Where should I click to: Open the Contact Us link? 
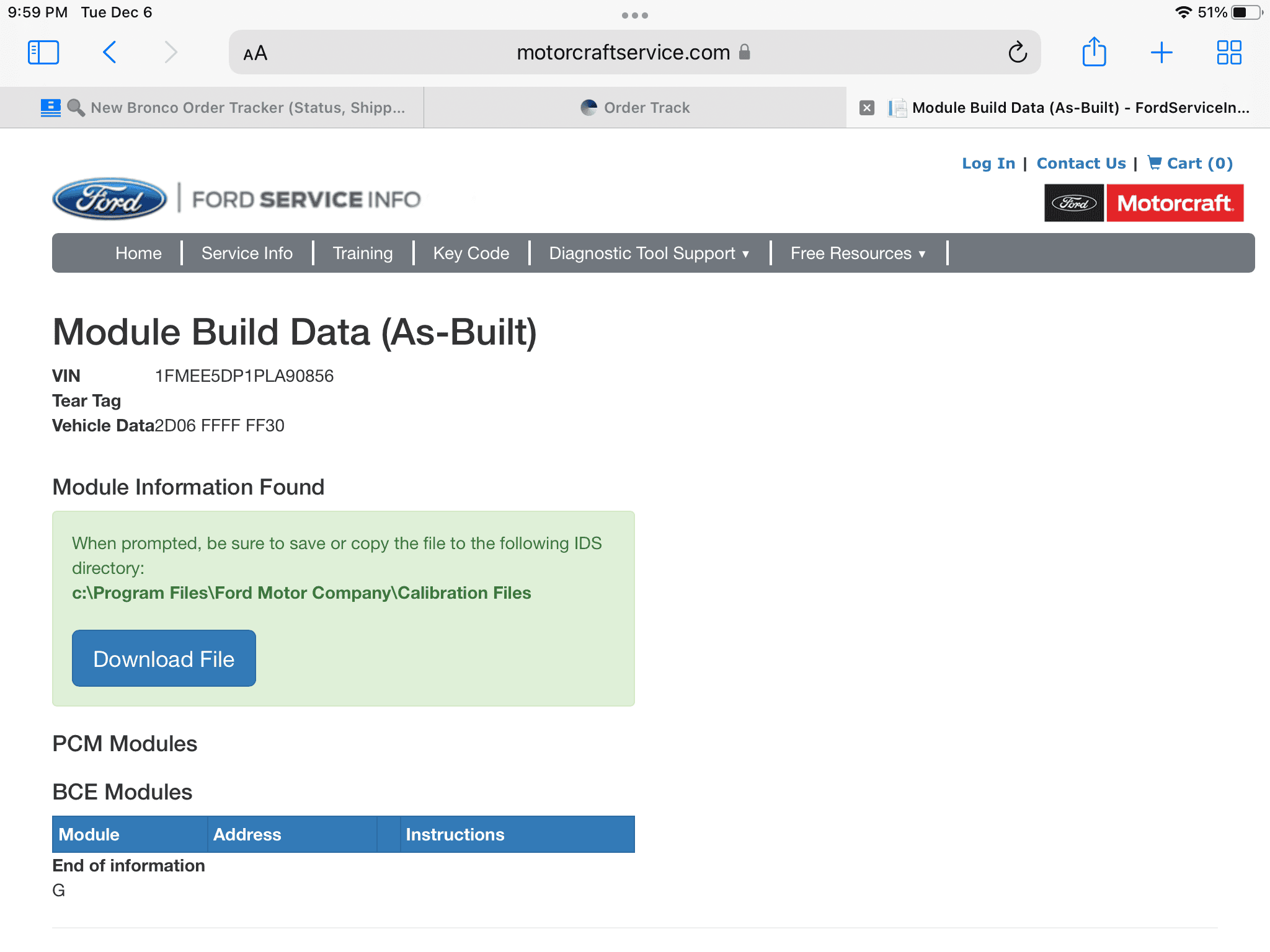point(1081,163)
